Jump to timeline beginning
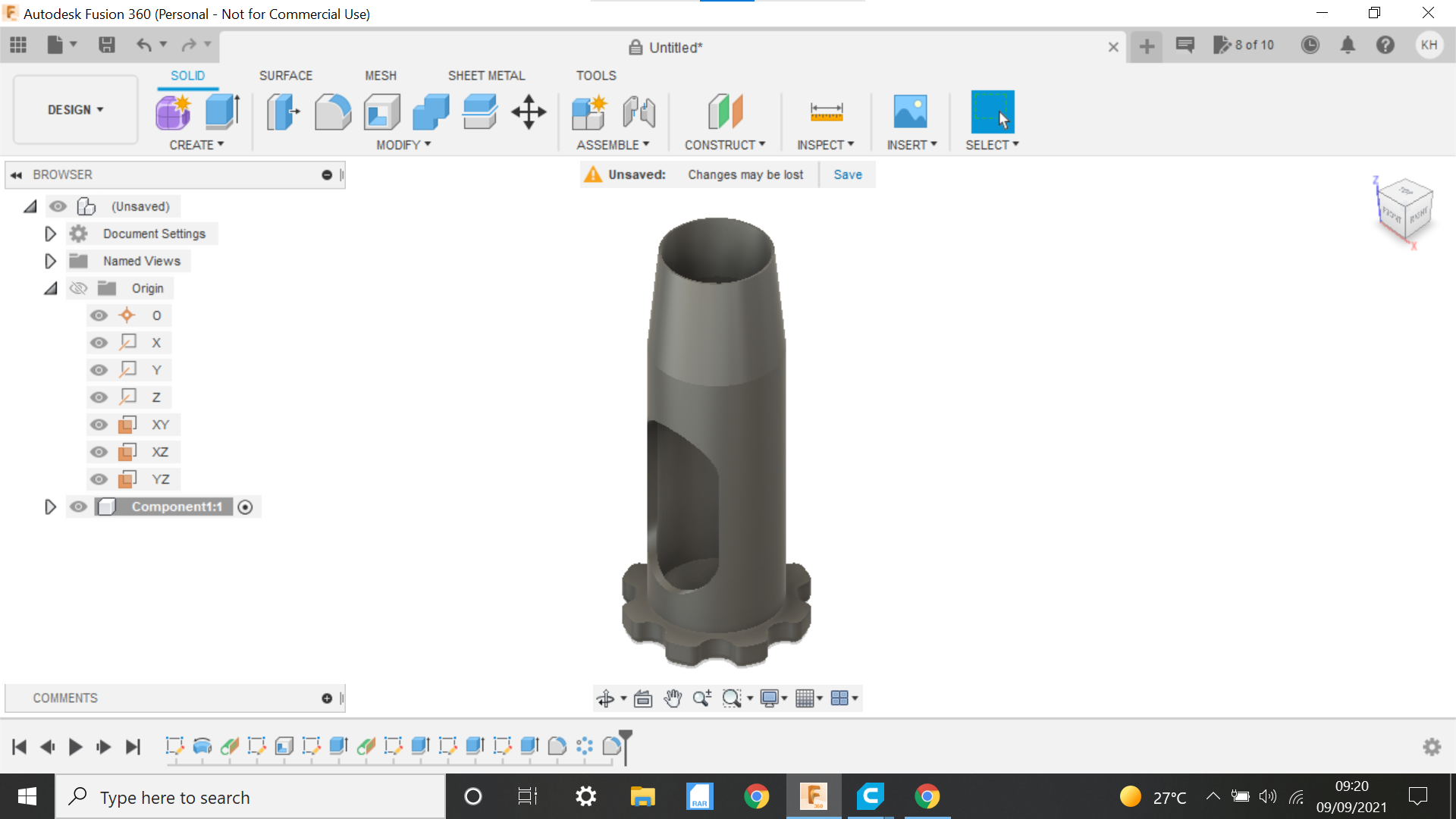The image size is (1456, 819). (x=20, y=747)
